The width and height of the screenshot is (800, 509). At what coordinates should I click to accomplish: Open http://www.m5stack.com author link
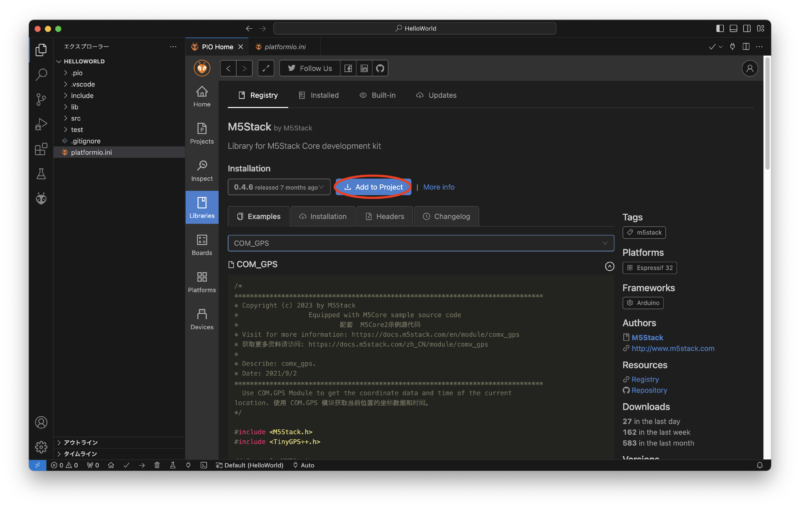(x=672, y=349)
